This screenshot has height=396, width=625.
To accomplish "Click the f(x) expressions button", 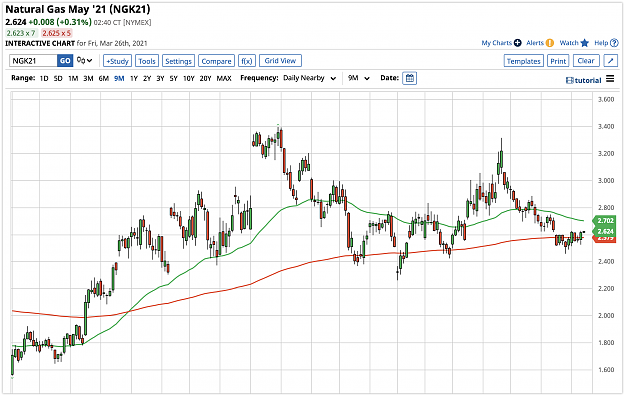I will coord(247,61).
